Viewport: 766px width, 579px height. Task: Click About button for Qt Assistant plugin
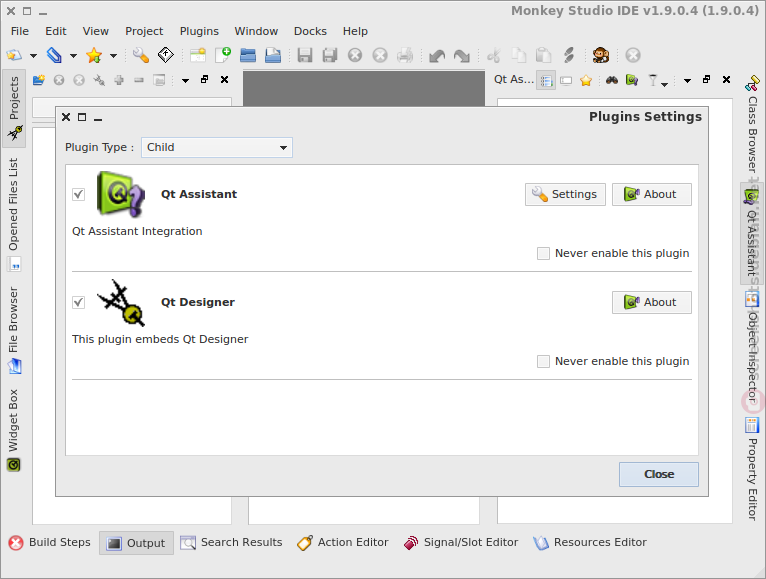point(652,194)
